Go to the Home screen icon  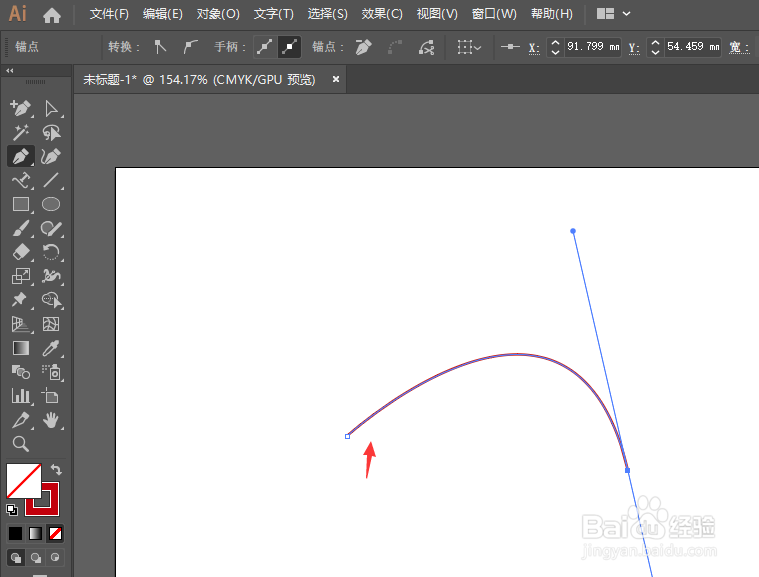pos(52,15)
